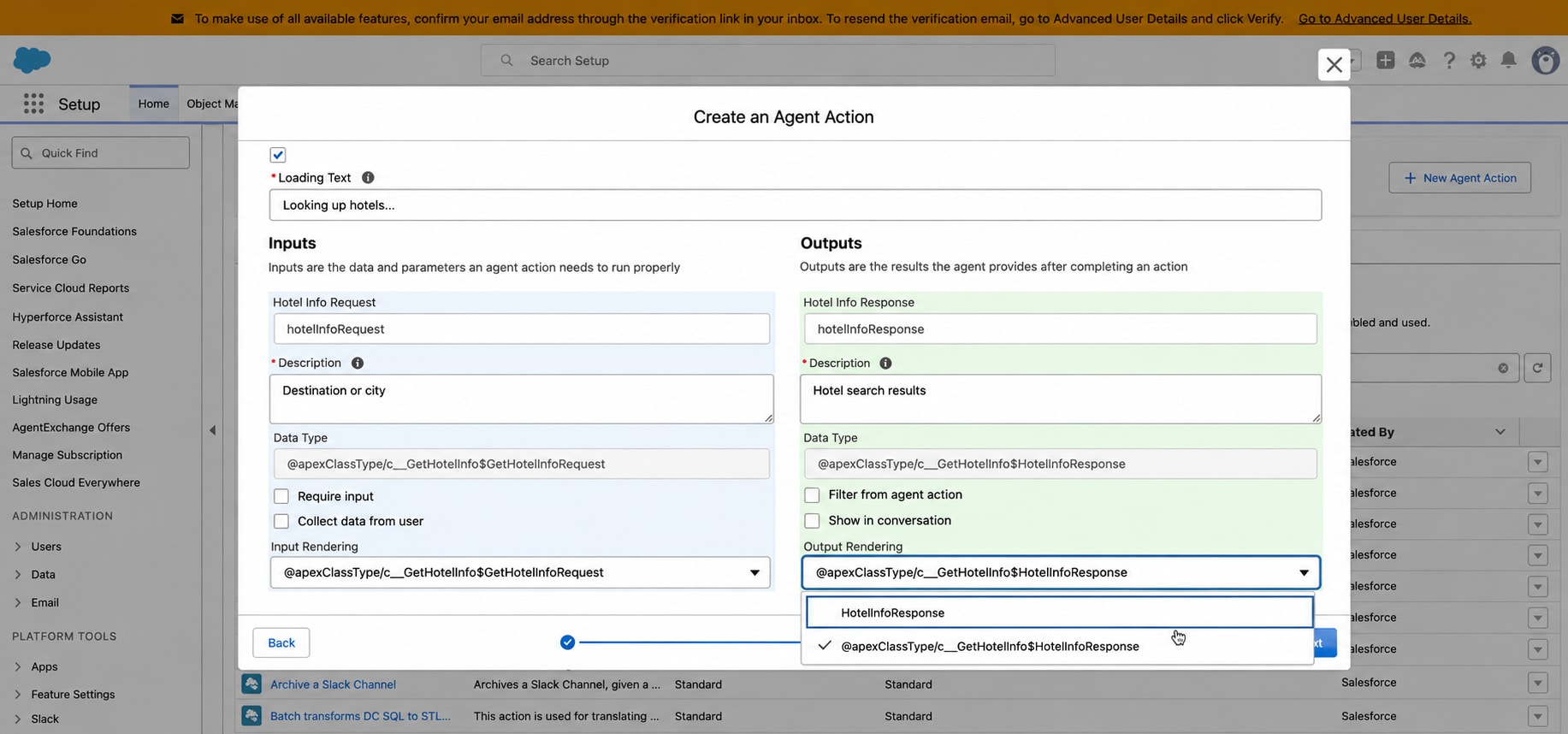
Task: Click the Archive a Slack Channel row icon
Action: pyautogui.click(x=251, y=684)
